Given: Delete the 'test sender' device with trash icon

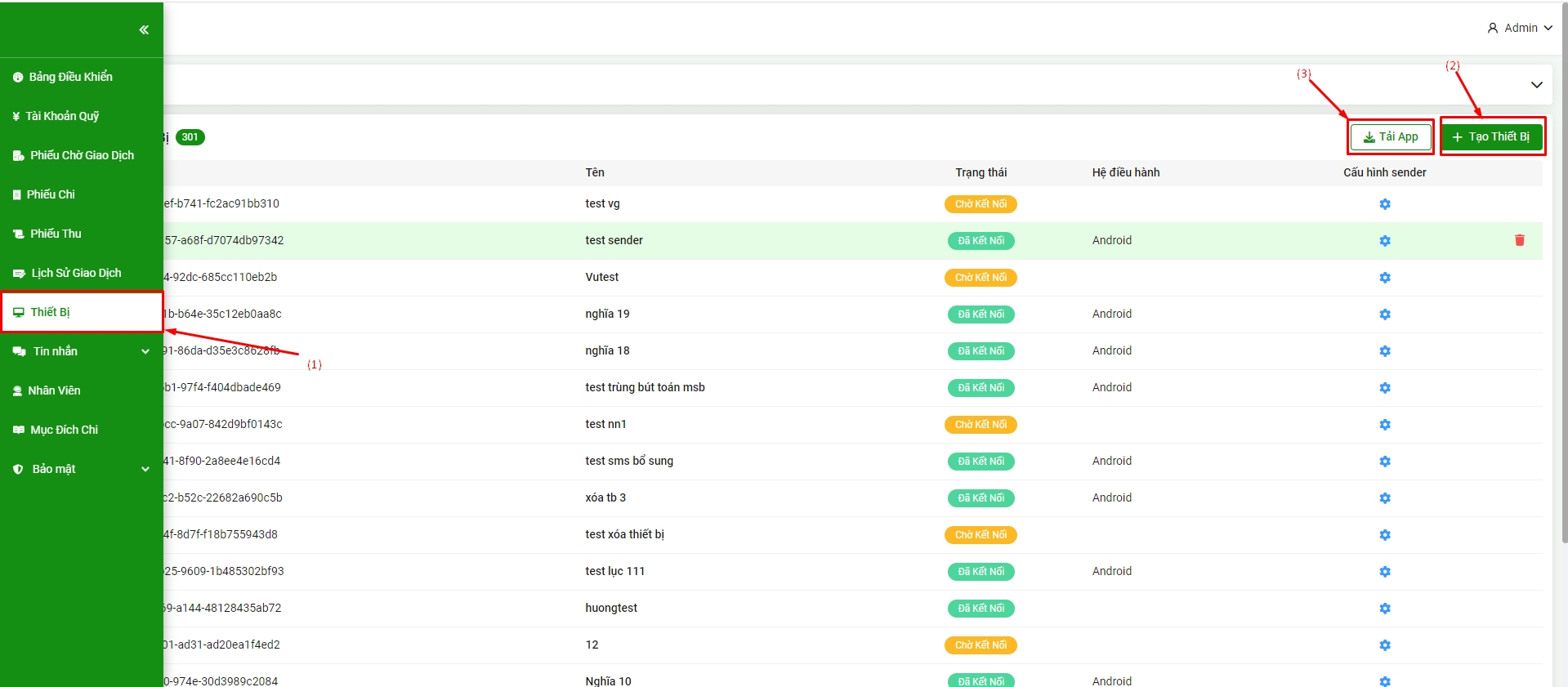Looking at the screenshot, I should click(x=1519, y=240).
